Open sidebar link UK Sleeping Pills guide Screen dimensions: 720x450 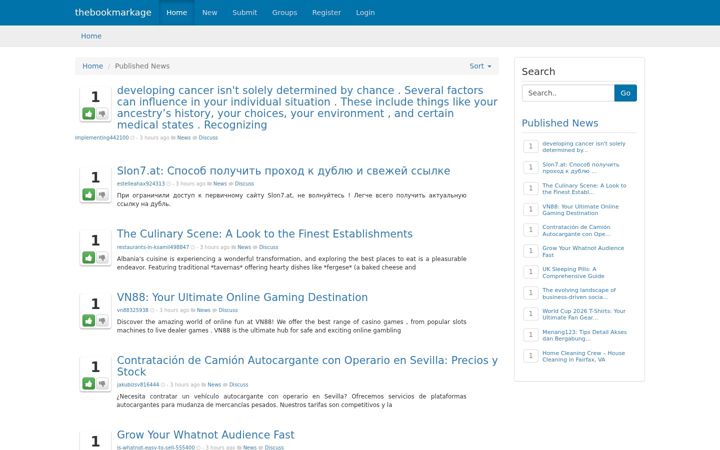(x=573, y=272)
